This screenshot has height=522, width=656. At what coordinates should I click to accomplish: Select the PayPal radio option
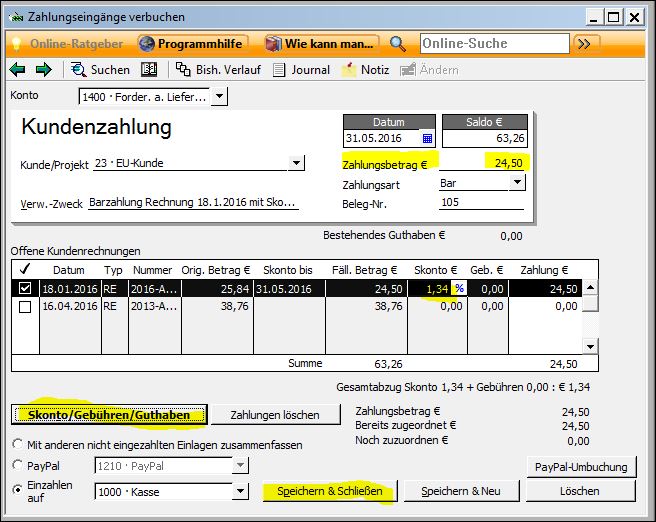(x=18, y=465)
